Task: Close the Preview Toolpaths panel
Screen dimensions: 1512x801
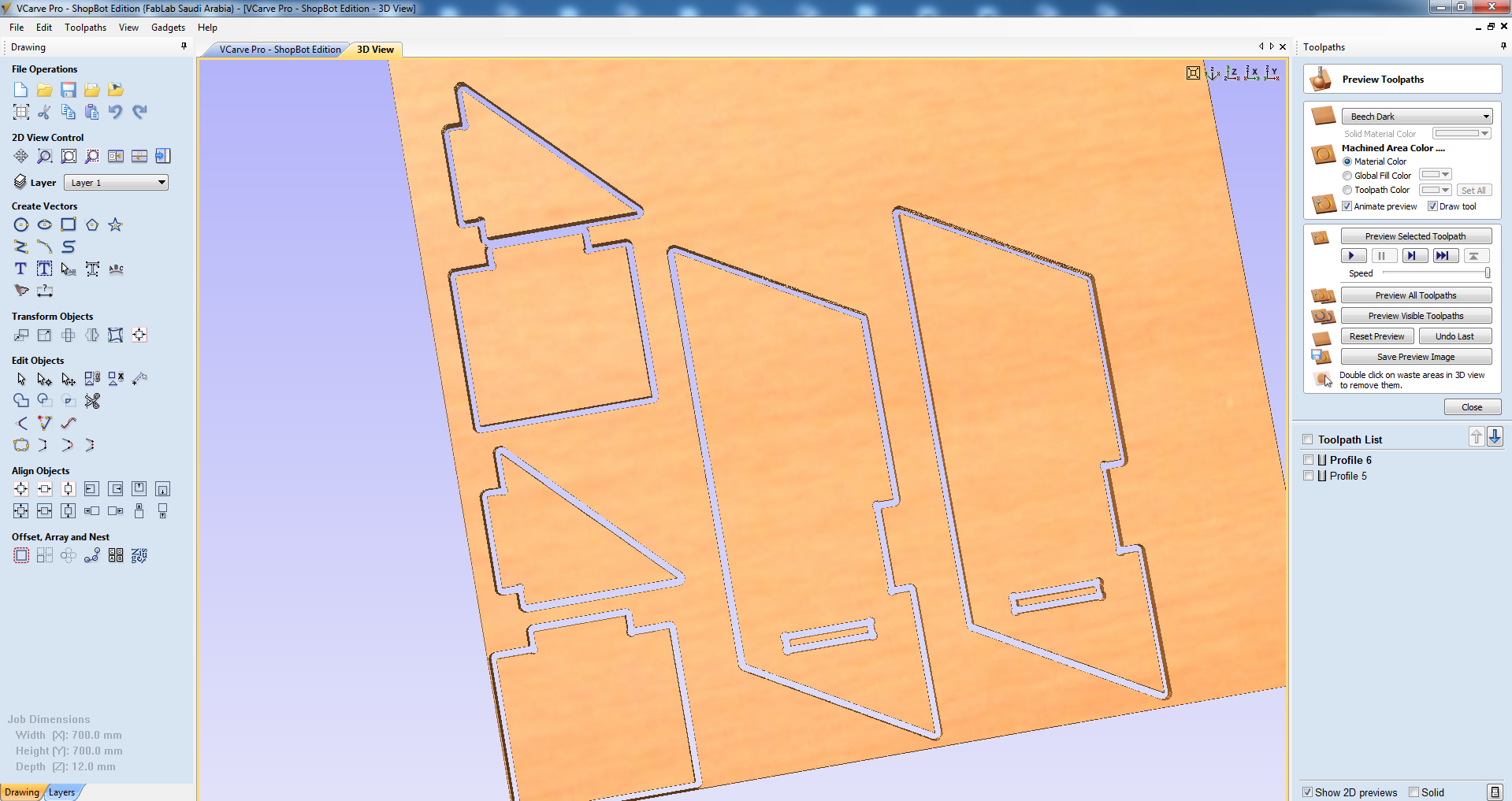Action: click(x=1471, y=407)
